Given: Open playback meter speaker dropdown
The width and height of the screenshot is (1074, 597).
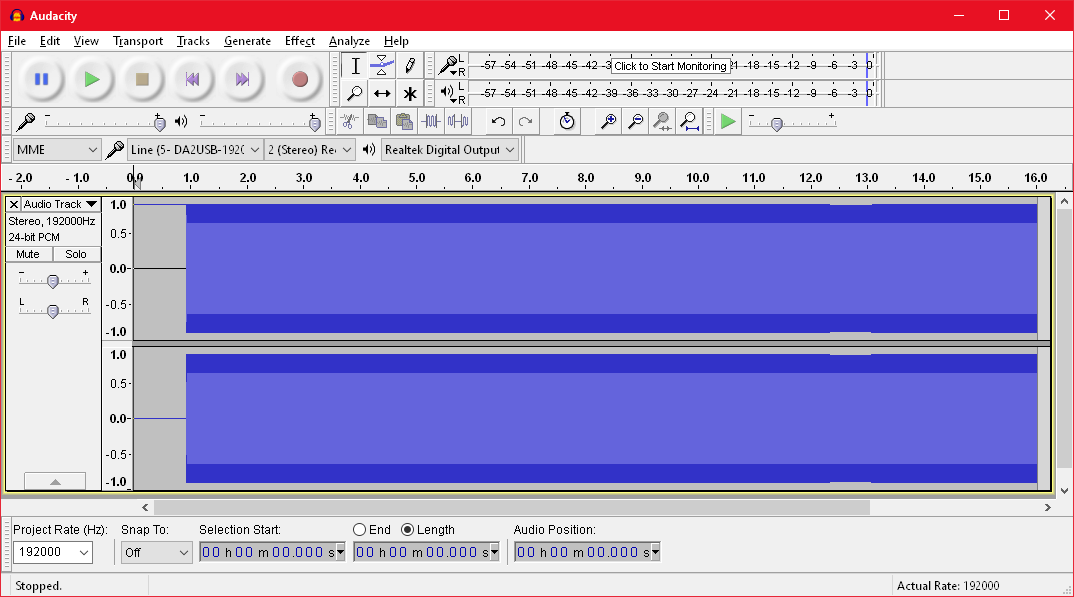Looking at the screenshot, I should pos(449,93).
